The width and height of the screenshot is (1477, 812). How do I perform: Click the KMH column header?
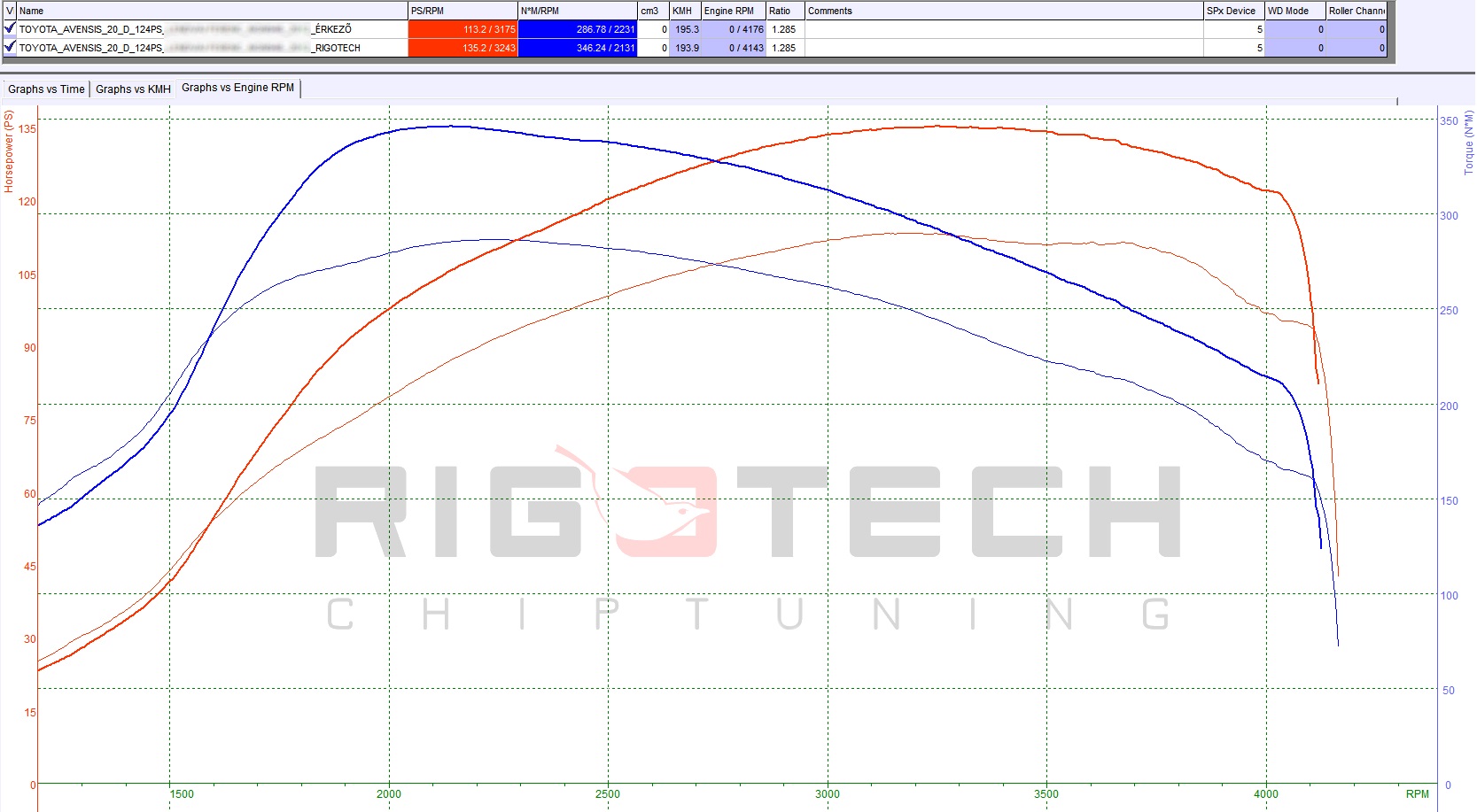click(x=685, y=11)
